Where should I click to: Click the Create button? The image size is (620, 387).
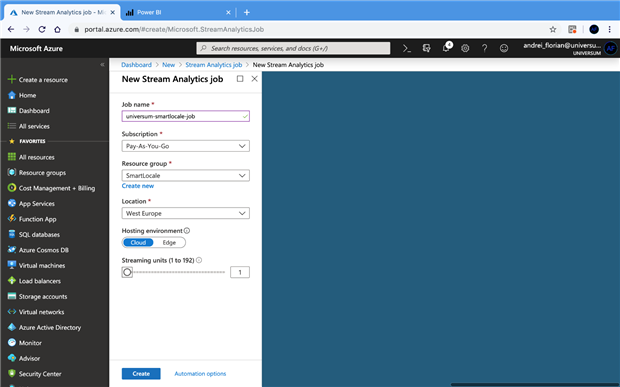[141, 374]
